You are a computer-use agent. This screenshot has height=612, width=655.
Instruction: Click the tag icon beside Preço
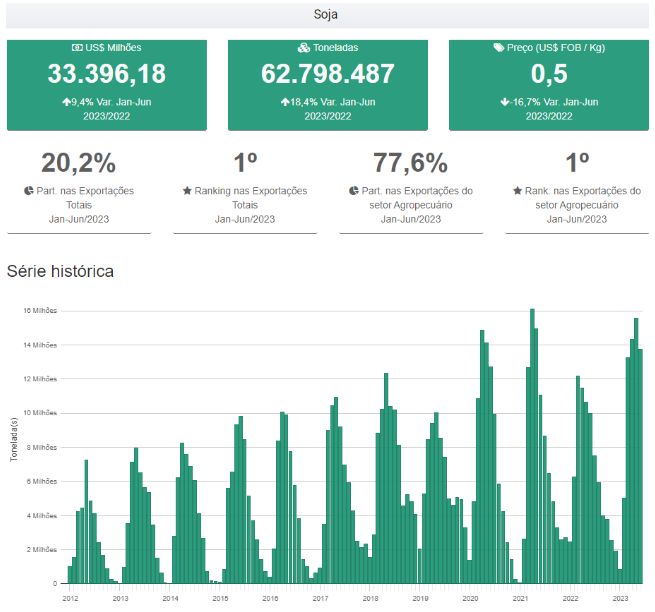click(x=499, y=47)
